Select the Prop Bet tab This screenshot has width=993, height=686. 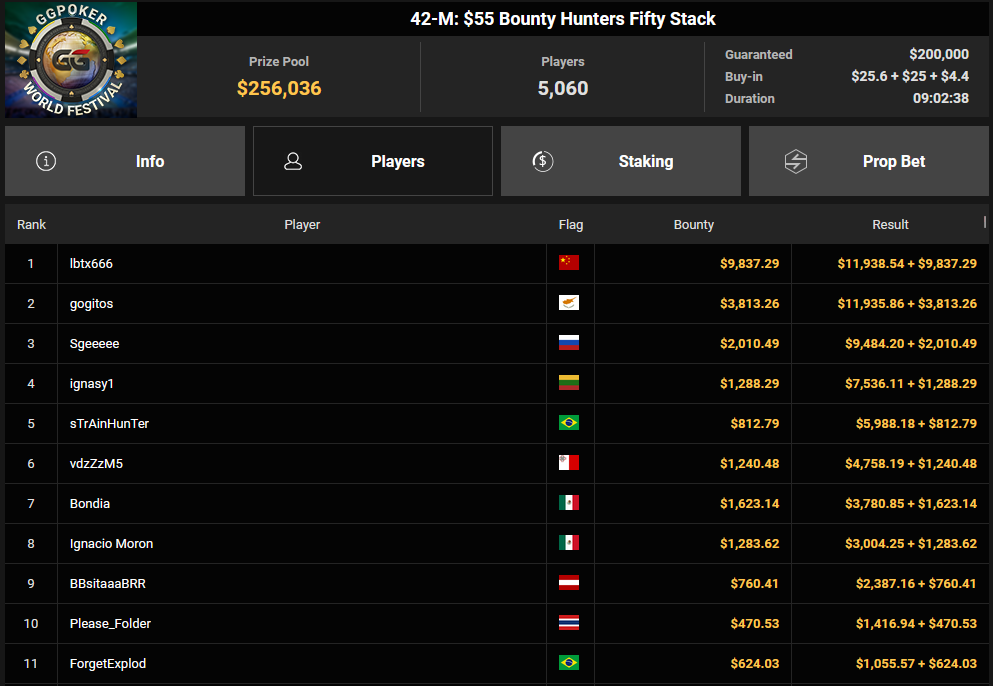(x=869, y=161)
